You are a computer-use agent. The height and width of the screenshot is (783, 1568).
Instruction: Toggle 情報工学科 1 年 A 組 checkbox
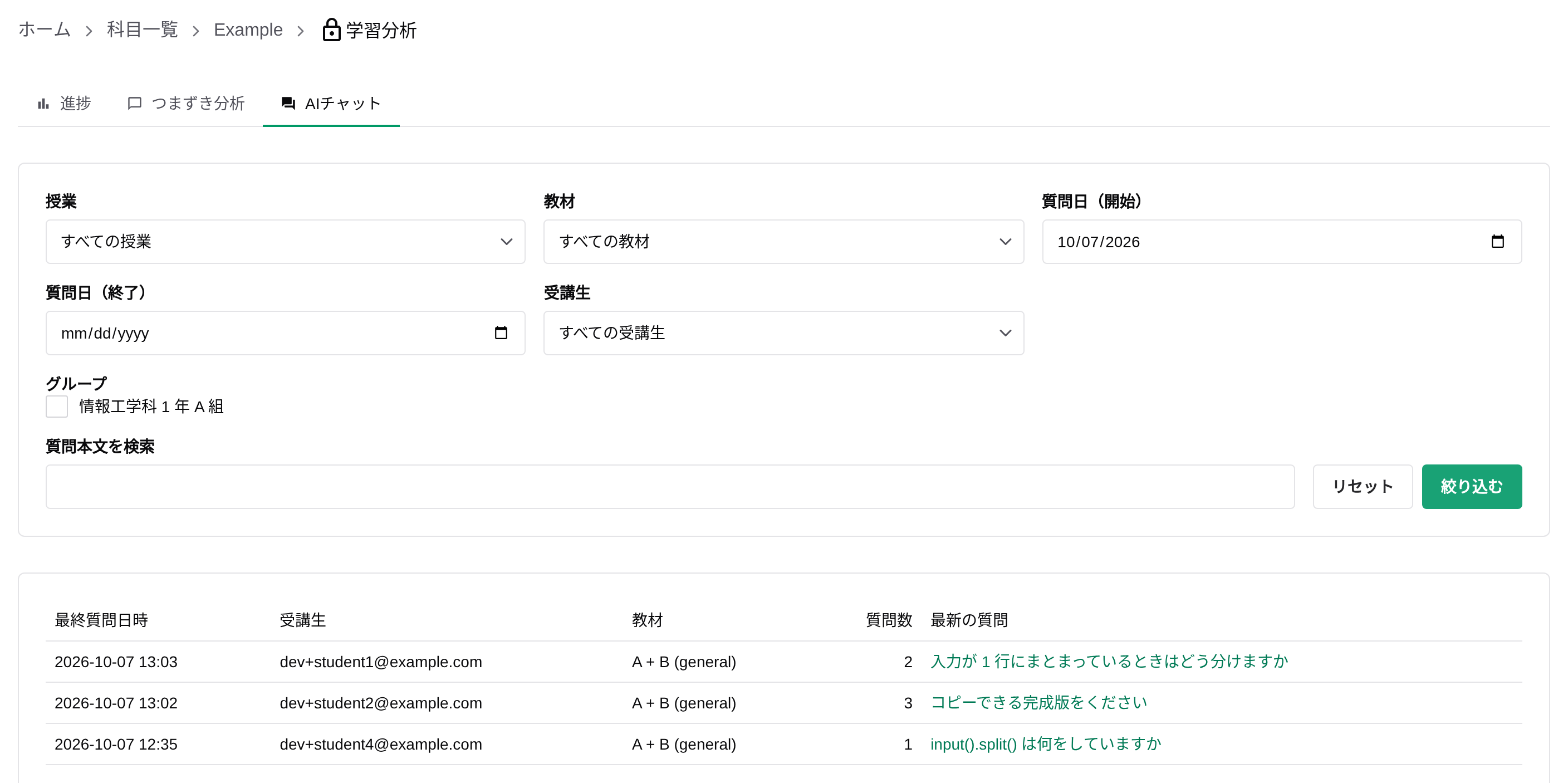(57, 406)
